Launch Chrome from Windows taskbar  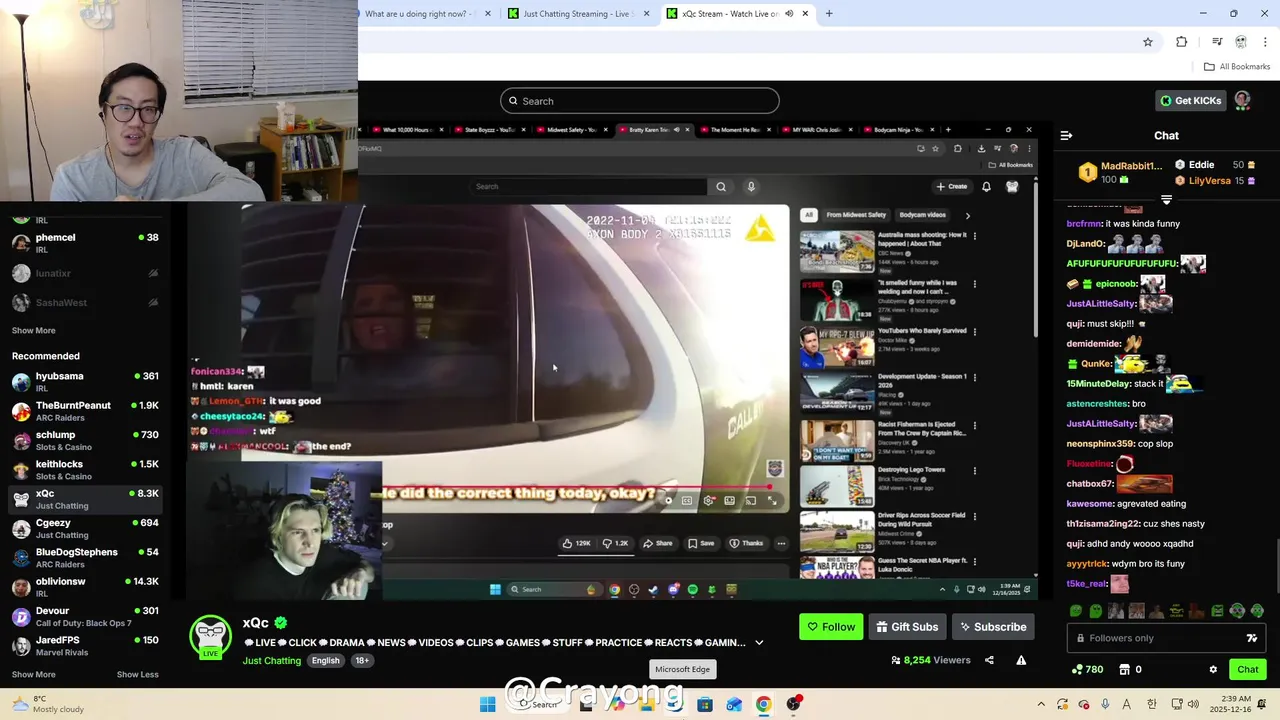763,704
